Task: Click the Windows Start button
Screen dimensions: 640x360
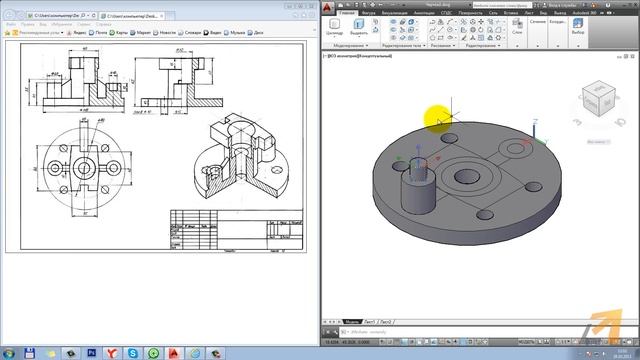Action: pos(8,353)
